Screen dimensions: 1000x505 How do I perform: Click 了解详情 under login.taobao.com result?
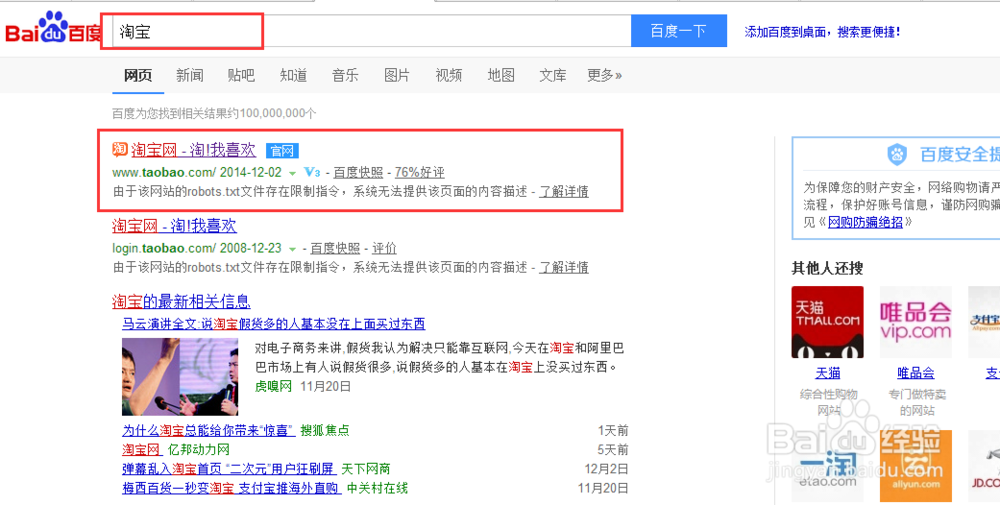pos(564,267)
